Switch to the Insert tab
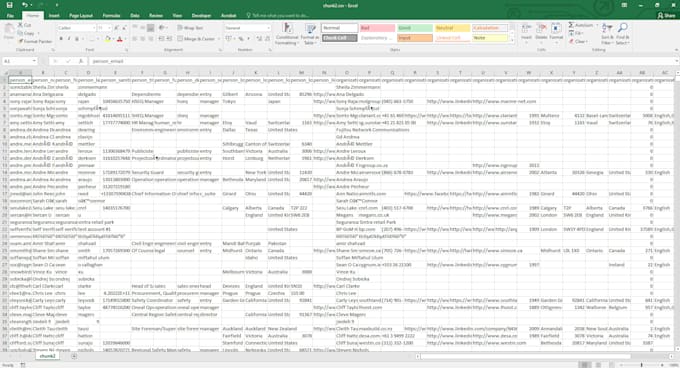This screenshot has width=680, height=368. (54, 16)
